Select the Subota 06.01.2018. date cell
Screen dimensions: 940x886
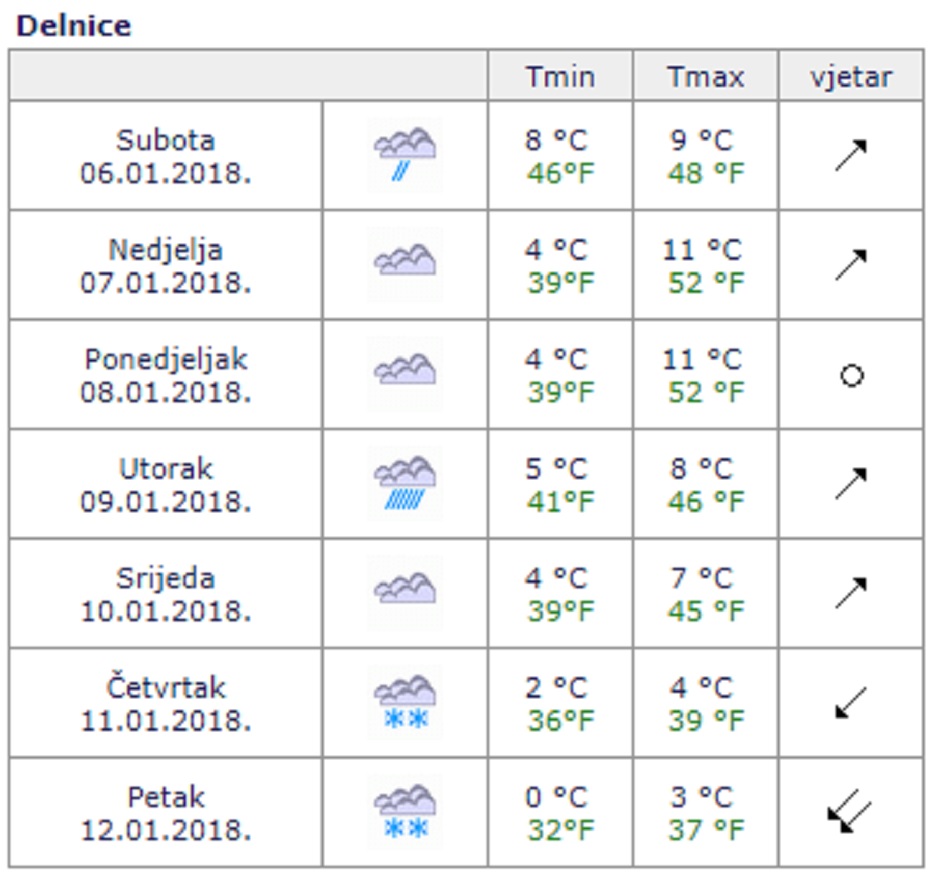(x=166, y=156)
